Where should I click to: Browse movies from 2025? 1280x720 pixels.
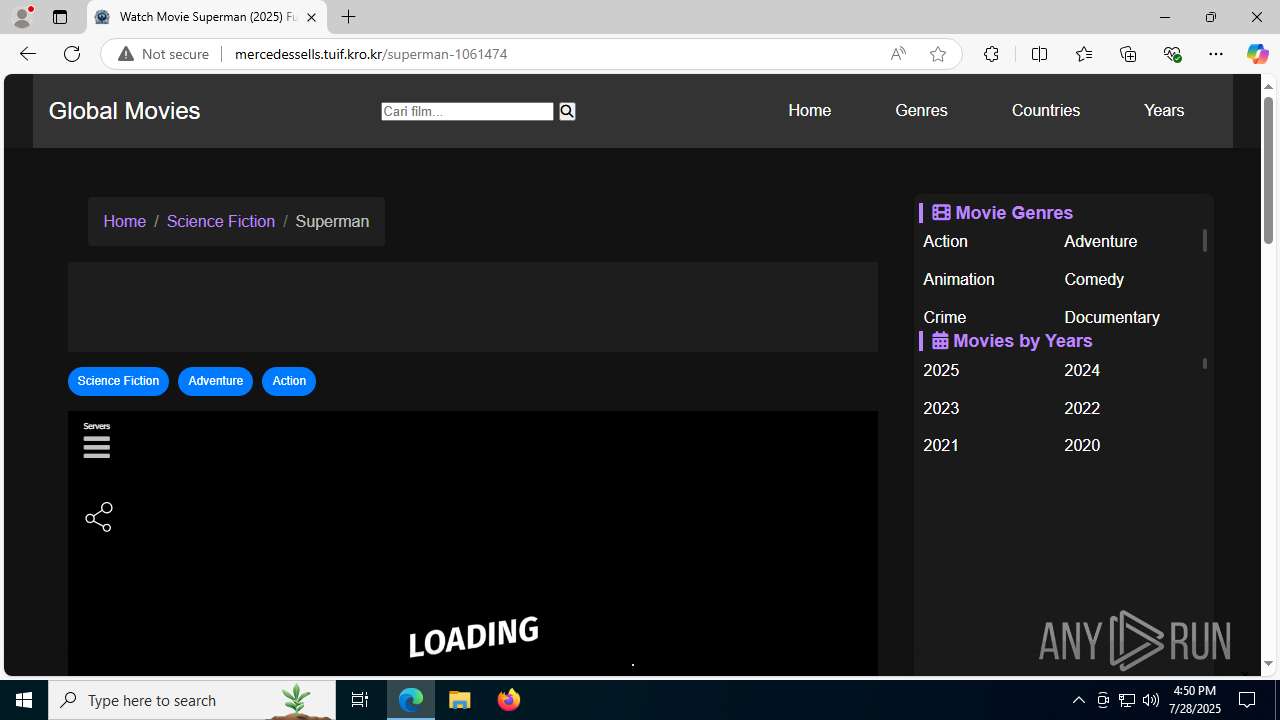tap(941, 370)
